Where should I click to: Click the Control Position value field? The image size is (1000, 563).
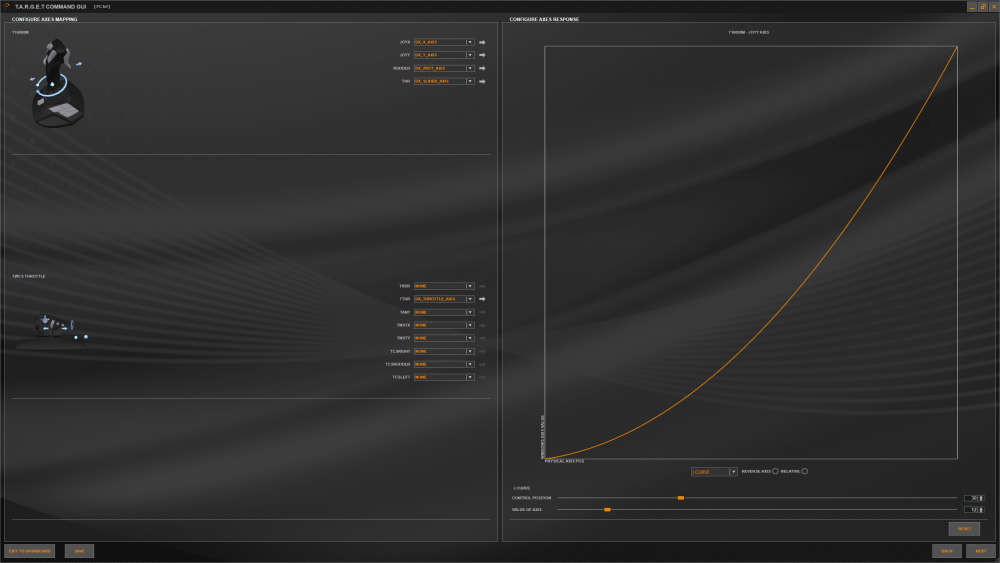[971, 498]
